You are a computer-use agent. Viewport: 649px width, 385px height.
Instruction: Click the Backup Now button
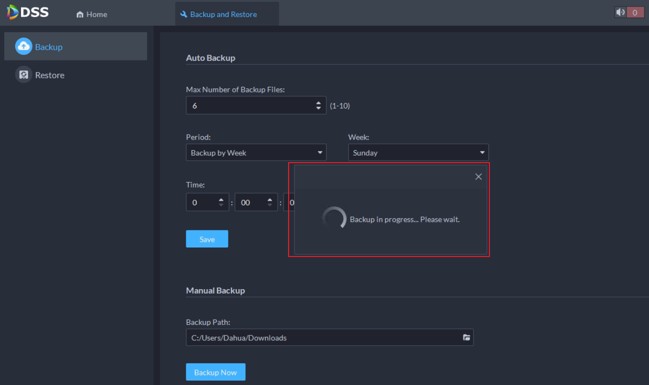216,372
